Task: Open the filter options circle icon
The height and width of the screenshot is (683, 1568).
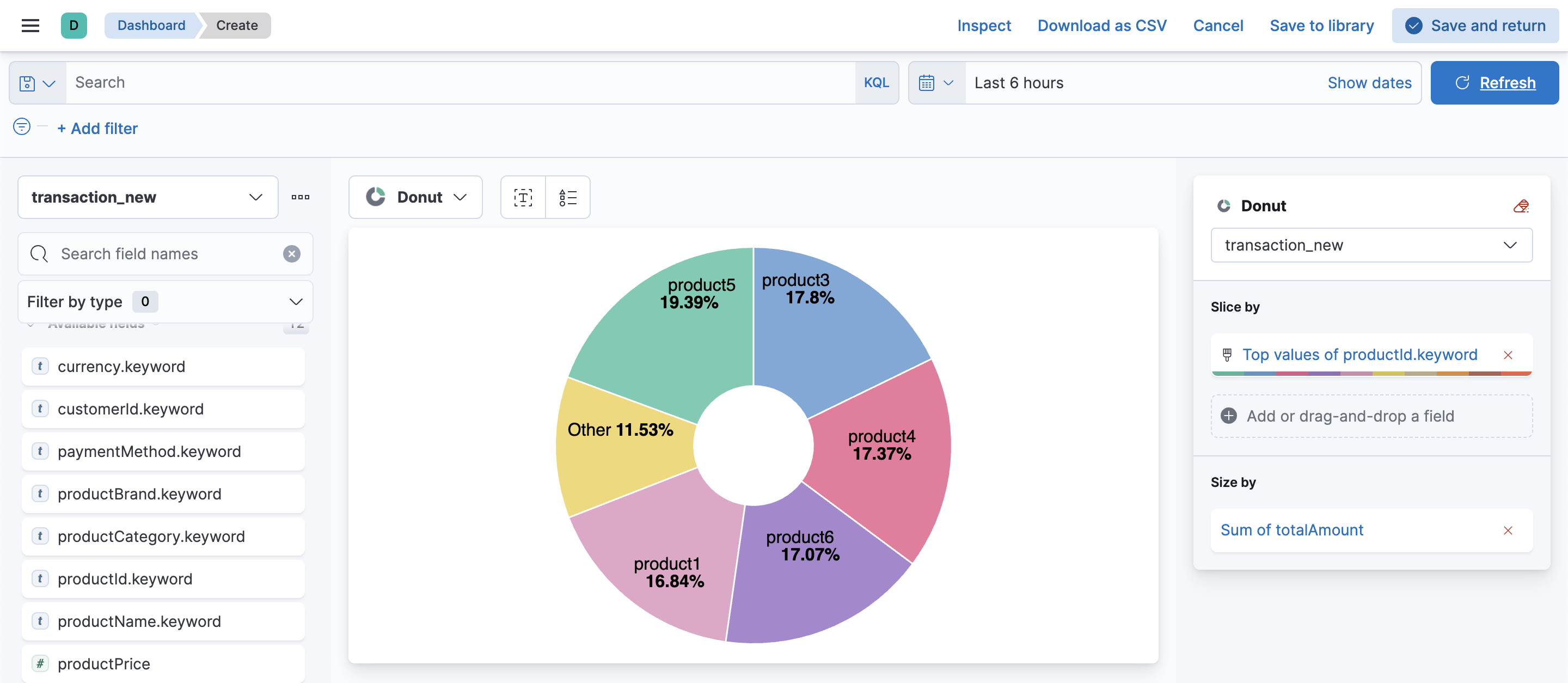Action: coord(22,126)
